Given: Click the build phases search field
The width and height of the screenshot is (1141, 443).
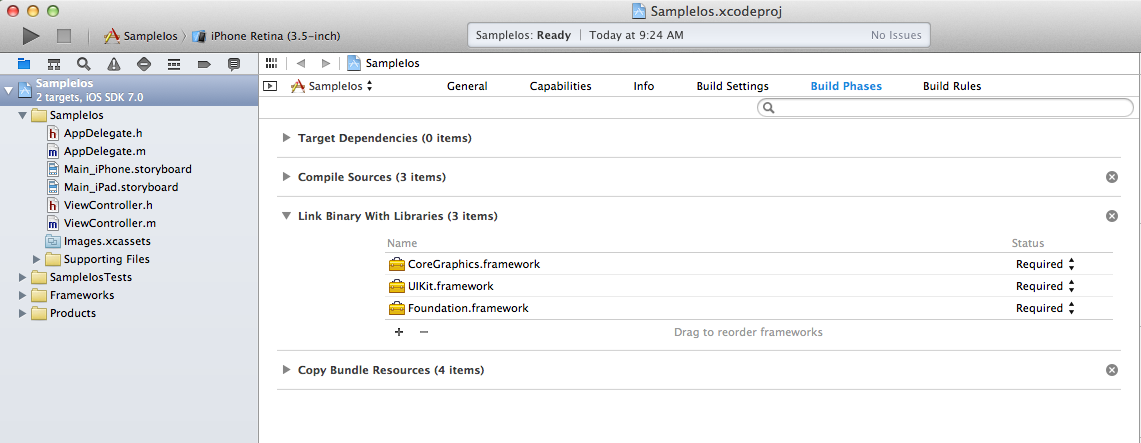Looking at the screenshot, I should click(x=945, y=108).
